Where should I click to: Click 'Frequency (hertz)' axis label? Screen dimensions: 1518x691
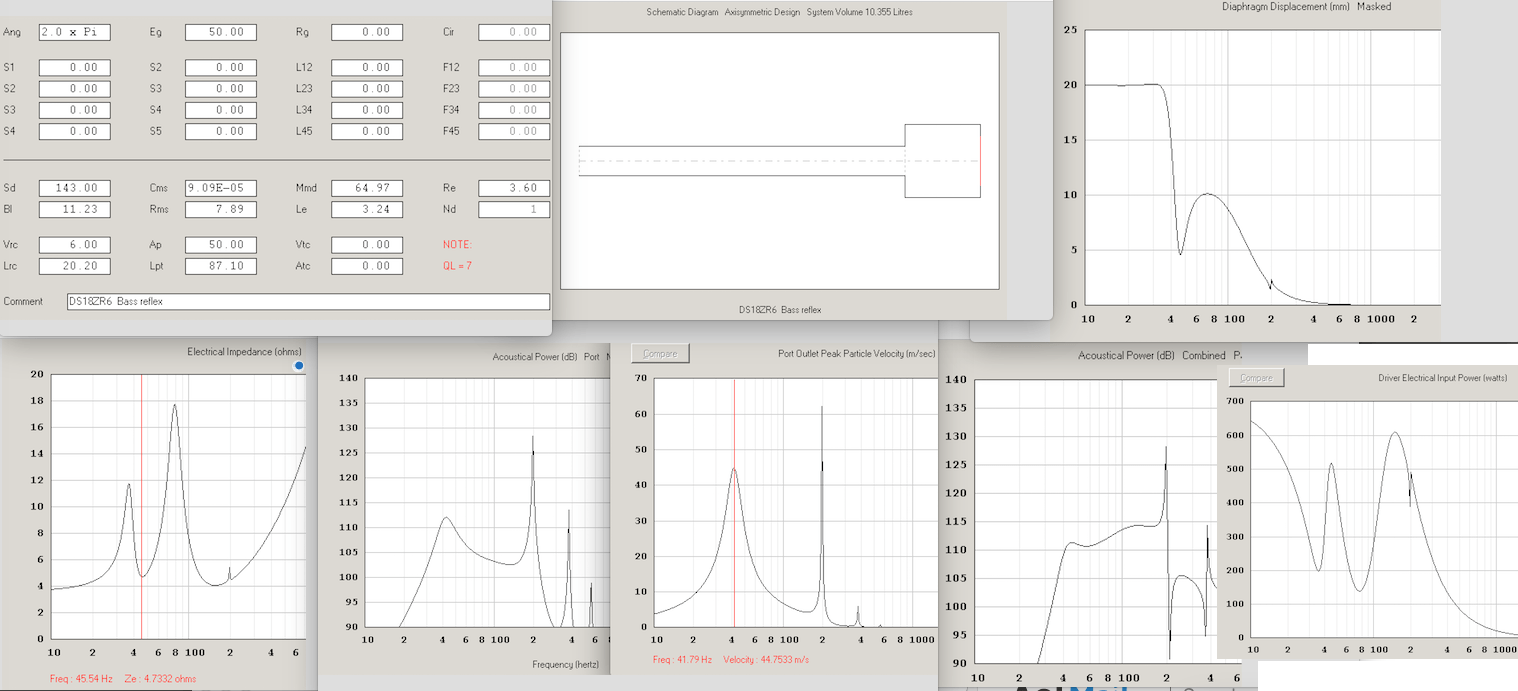(x=566, y=664)
